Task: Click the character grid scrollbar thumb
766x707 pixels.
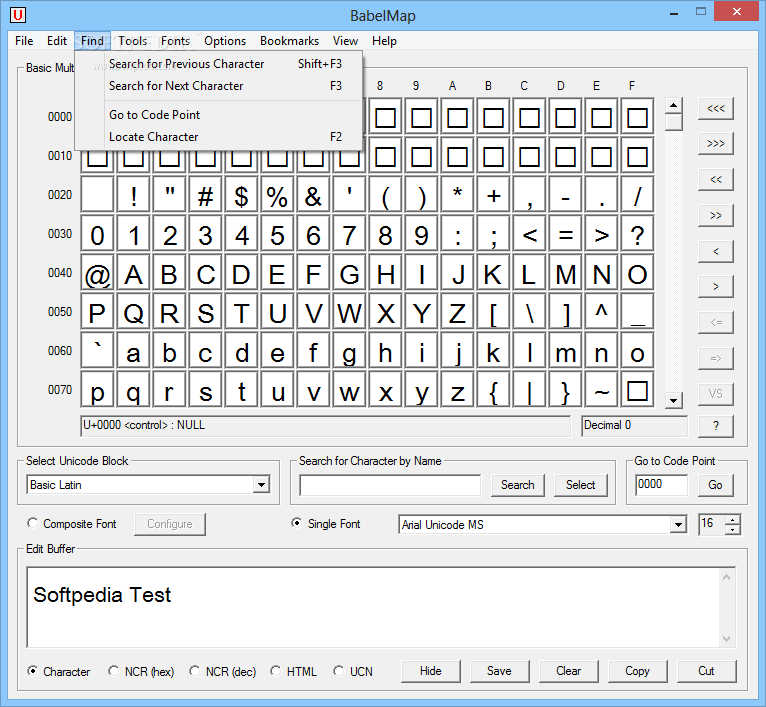Action: pyautogui.click(x=674, y=122)
